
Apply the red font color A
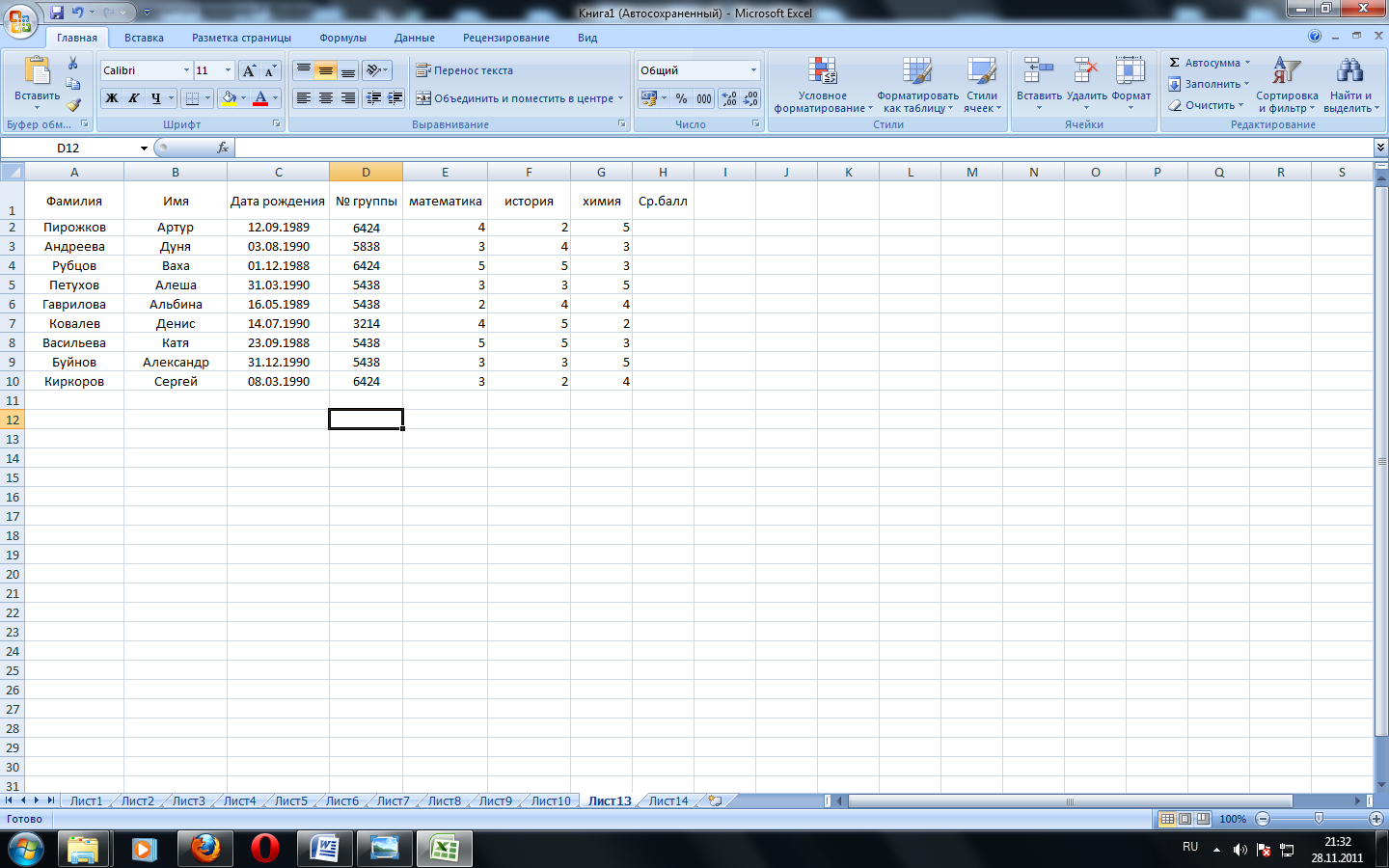(x=260, y=98)
